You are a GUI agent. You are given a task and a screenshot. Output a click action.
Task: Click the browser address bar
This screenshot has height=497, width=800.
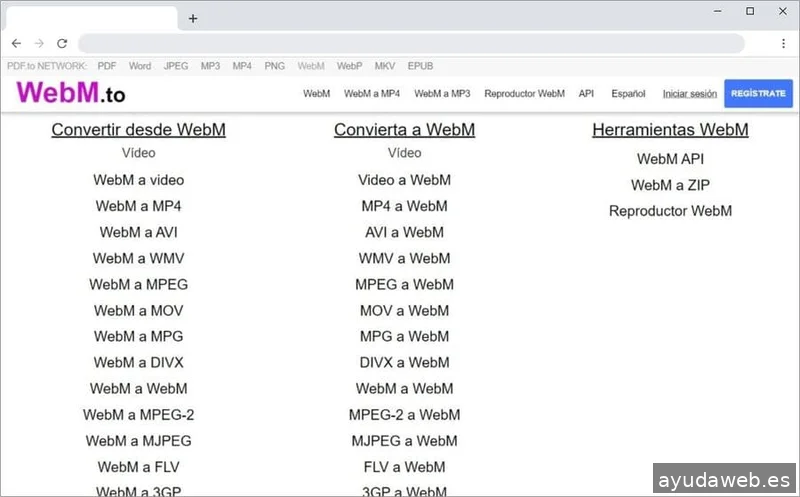click(x=410, y=44)
